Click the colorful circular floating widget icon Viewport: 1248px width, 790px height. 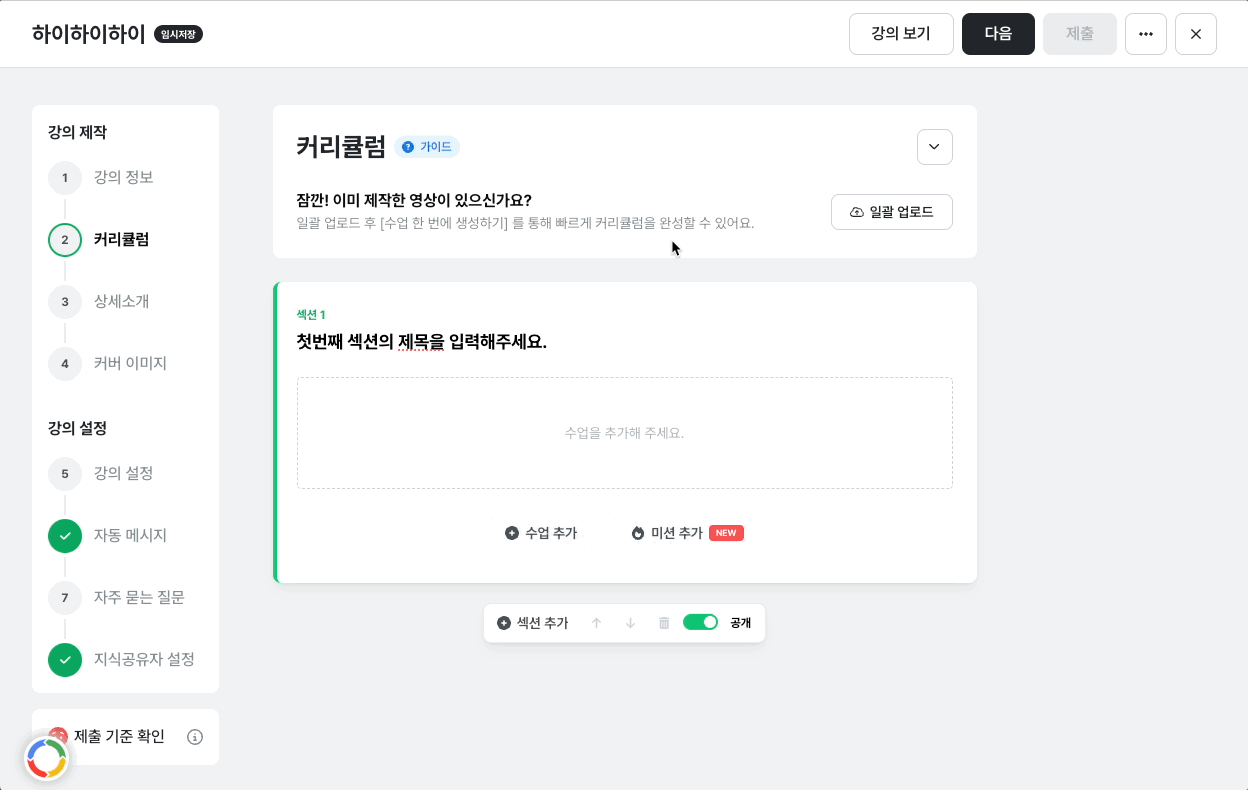pos(46,759)
